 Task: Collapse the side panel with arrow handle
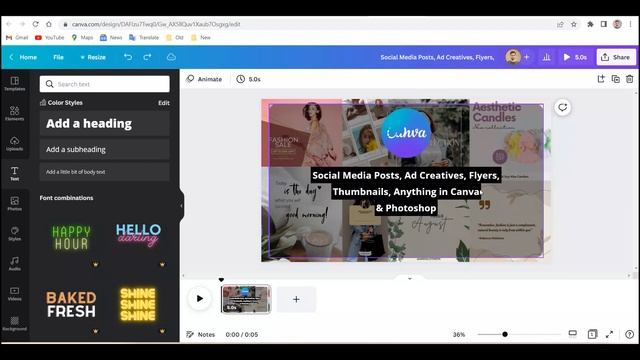point(182,206)
